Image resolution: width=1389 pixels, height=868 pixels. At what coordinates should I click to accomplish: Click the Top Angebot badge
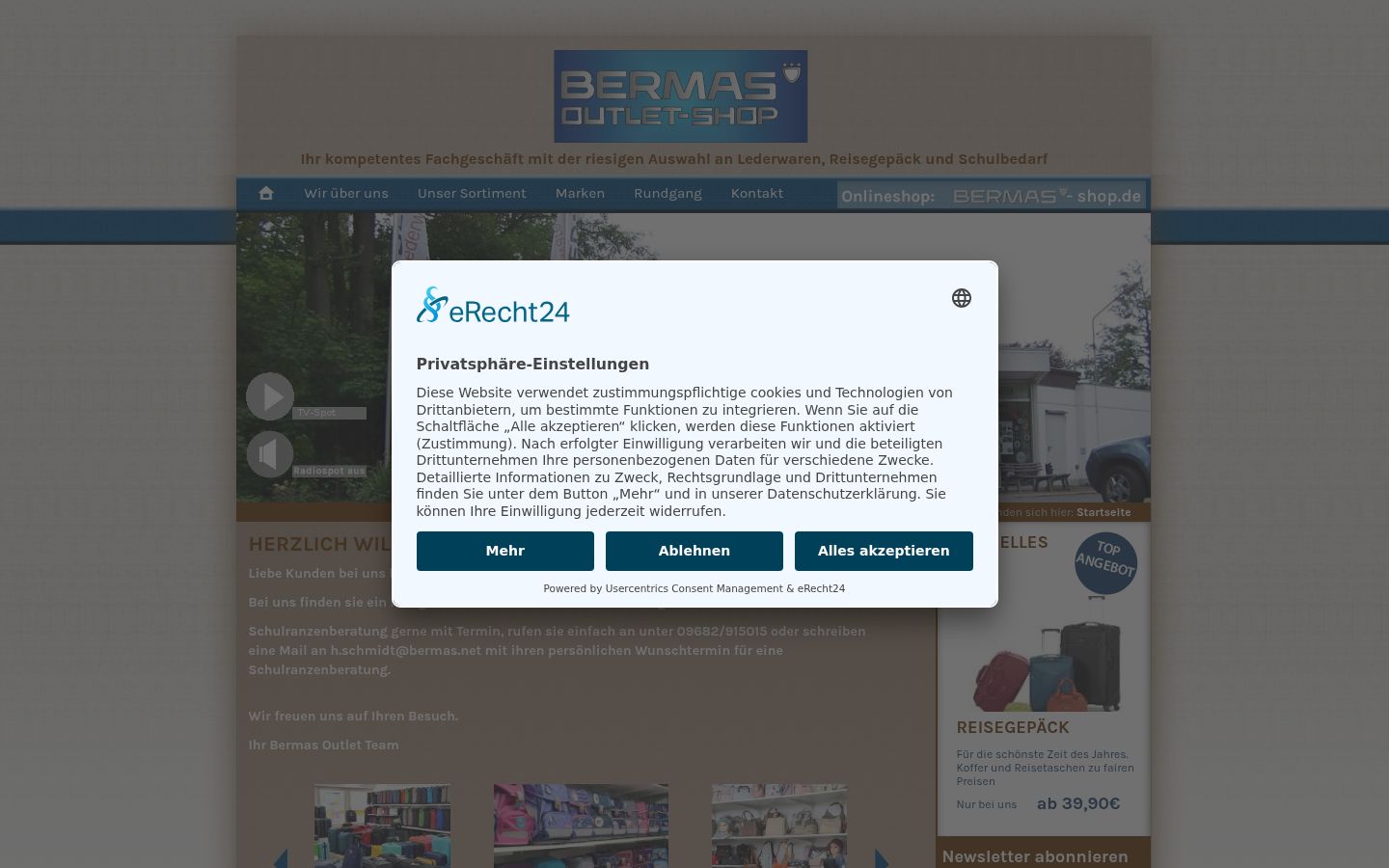tap(1105, 563)
